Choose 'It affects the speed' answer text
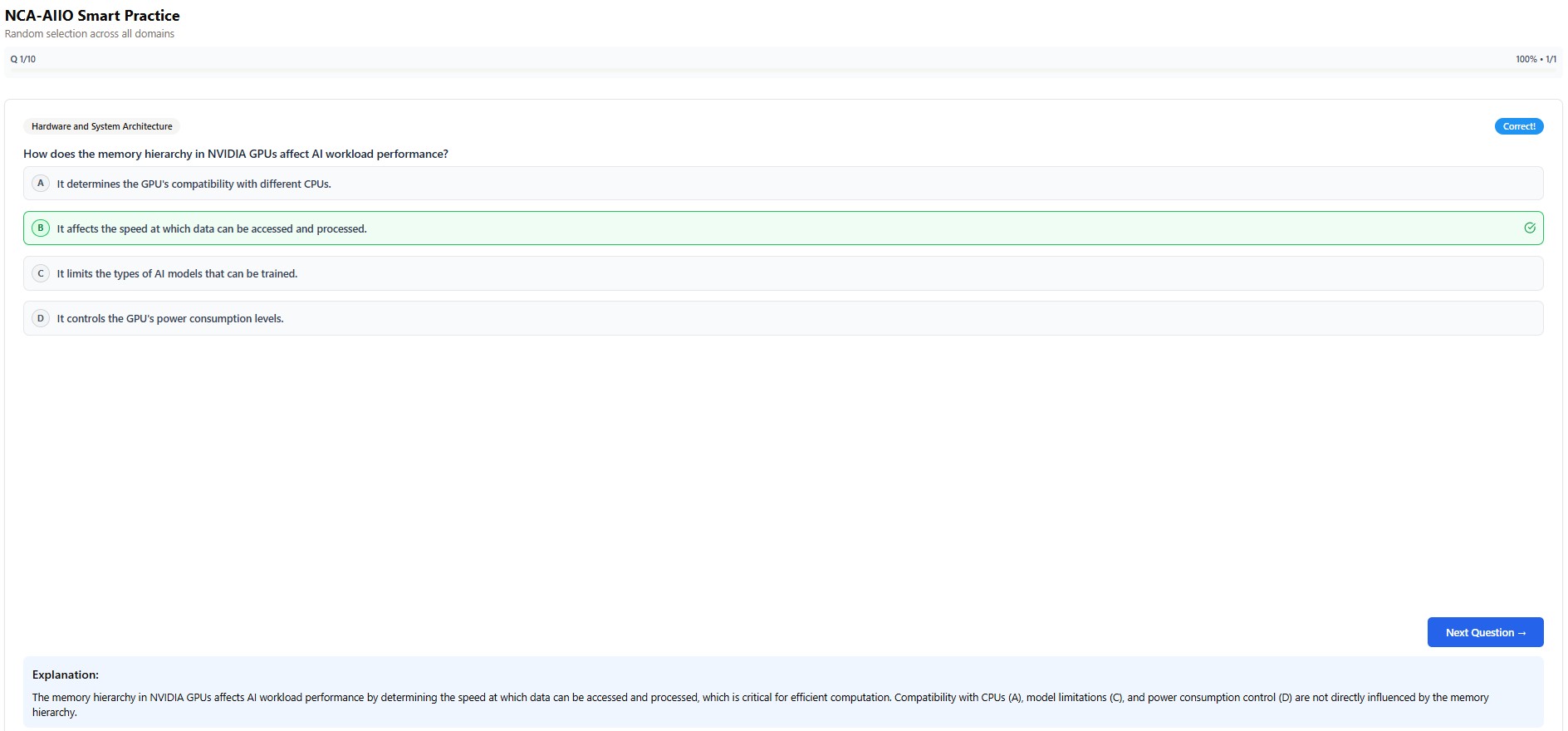The width and height of the screenshot is (1568, 731). point(212,228)
